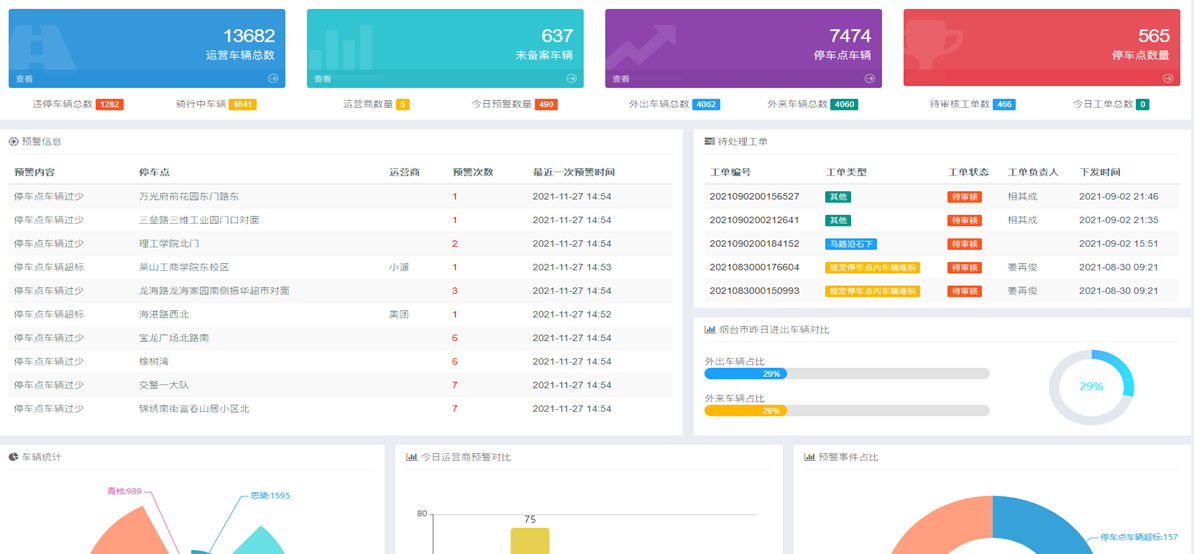Select row 交警一大队
The height and width of the screenshot is (554, 1194).
pos(340,385)
